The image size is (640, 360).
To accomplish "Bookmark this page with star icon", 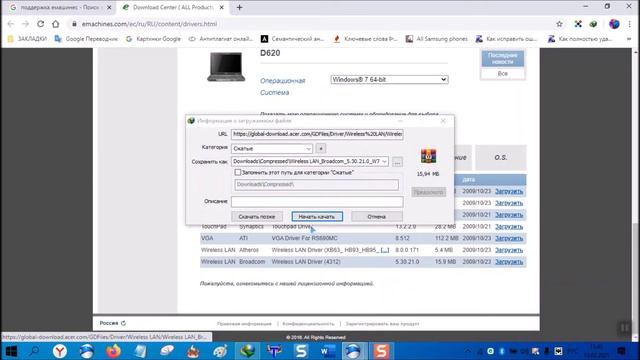I will pos(559,24).
